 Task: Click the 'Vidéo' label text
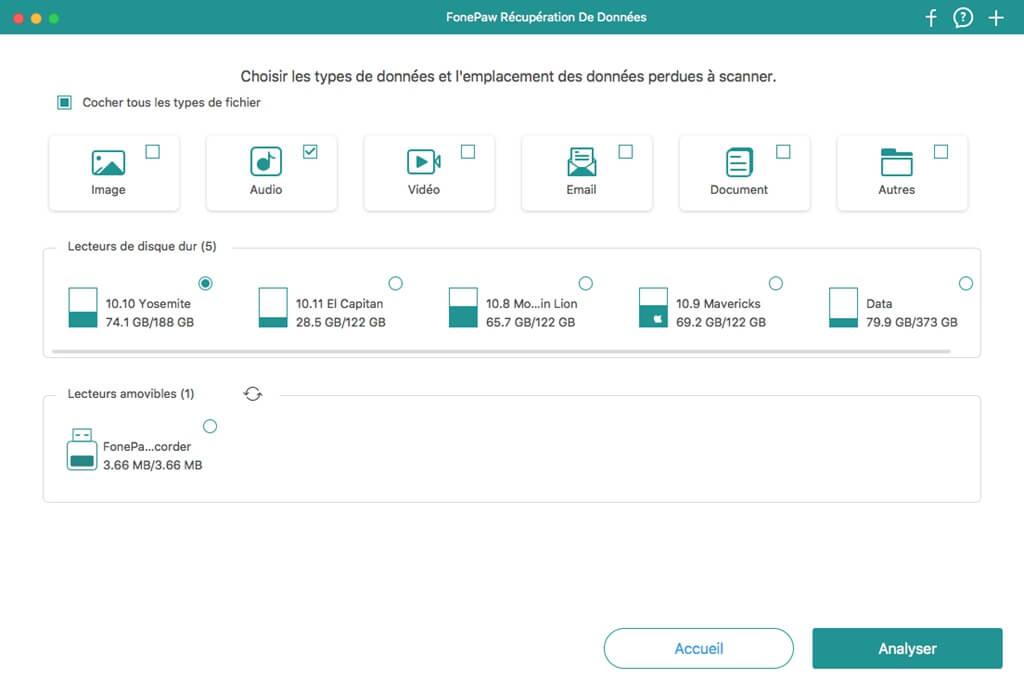424,189
